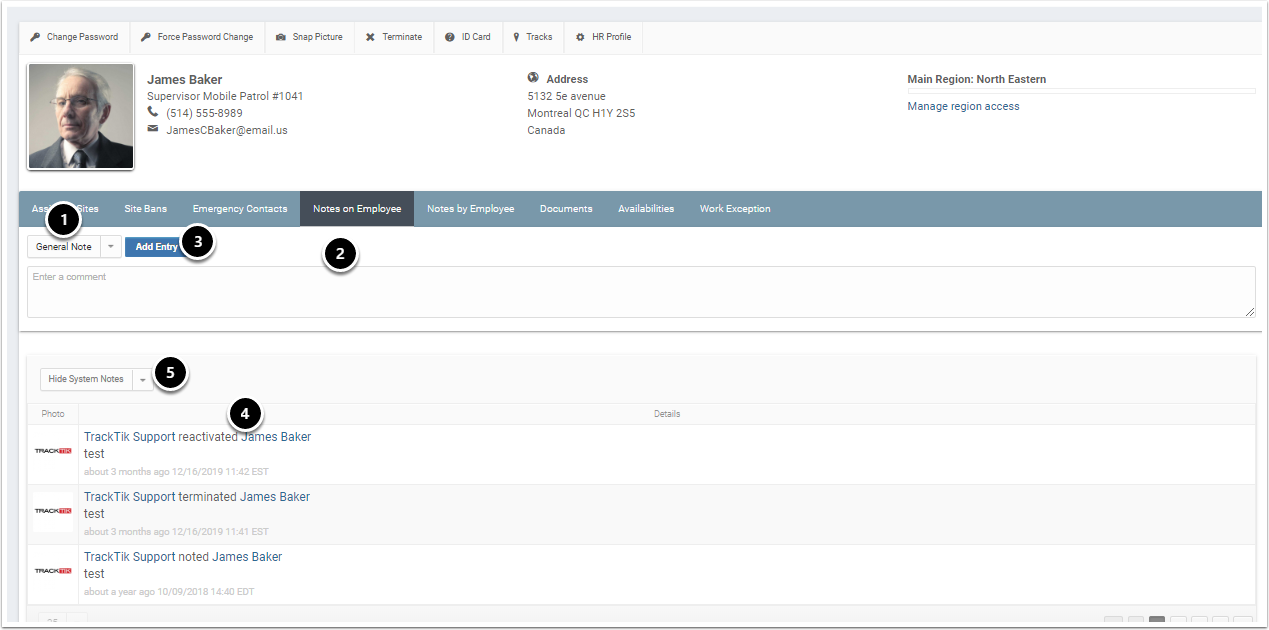Click the (514) 555-8989 phone number

click(204, 113)
